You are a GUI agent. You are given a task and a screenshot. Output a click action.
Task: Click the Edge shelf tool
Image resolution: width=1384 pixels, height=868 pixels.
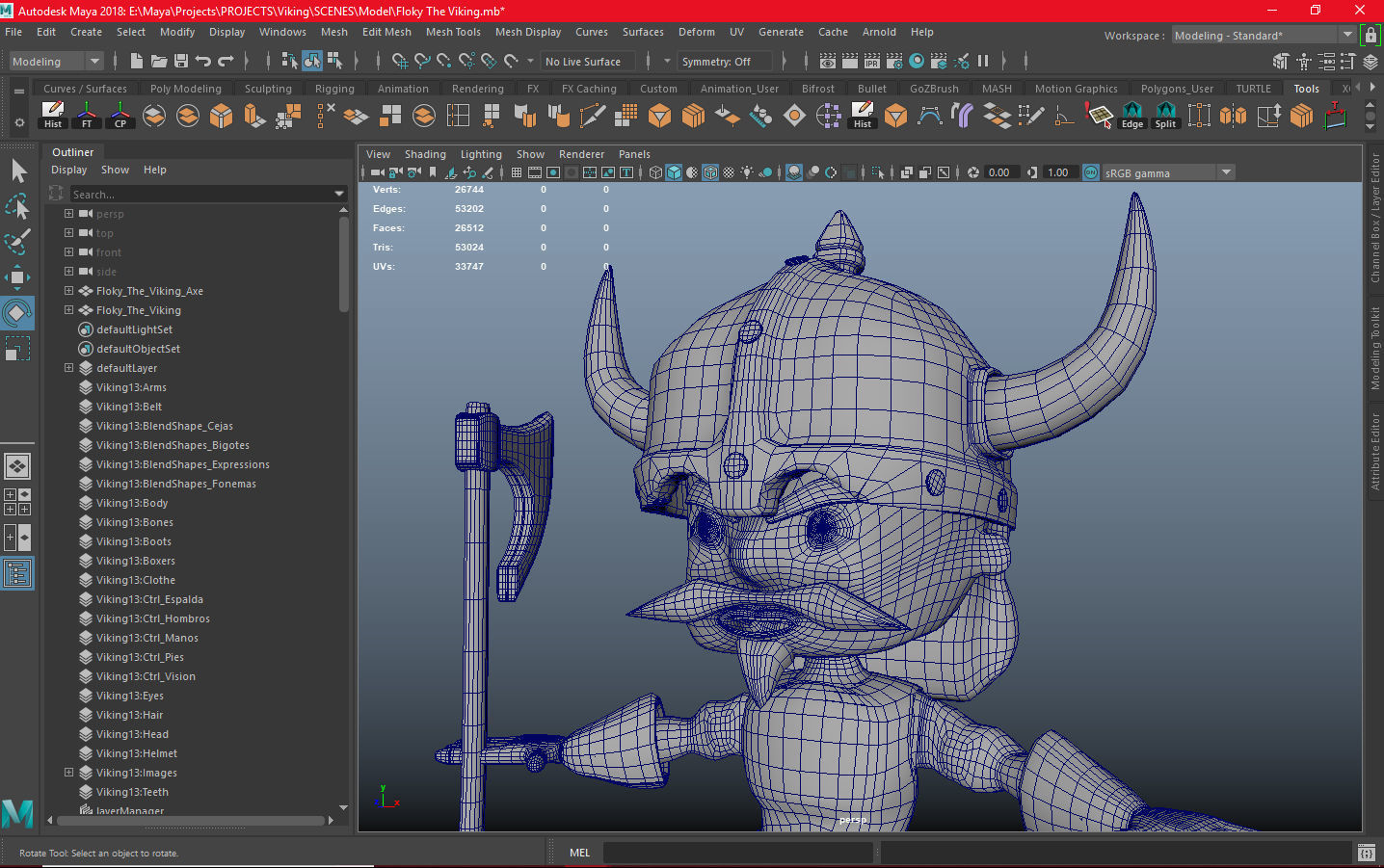pyautogui.click(x=1132, y=116)
